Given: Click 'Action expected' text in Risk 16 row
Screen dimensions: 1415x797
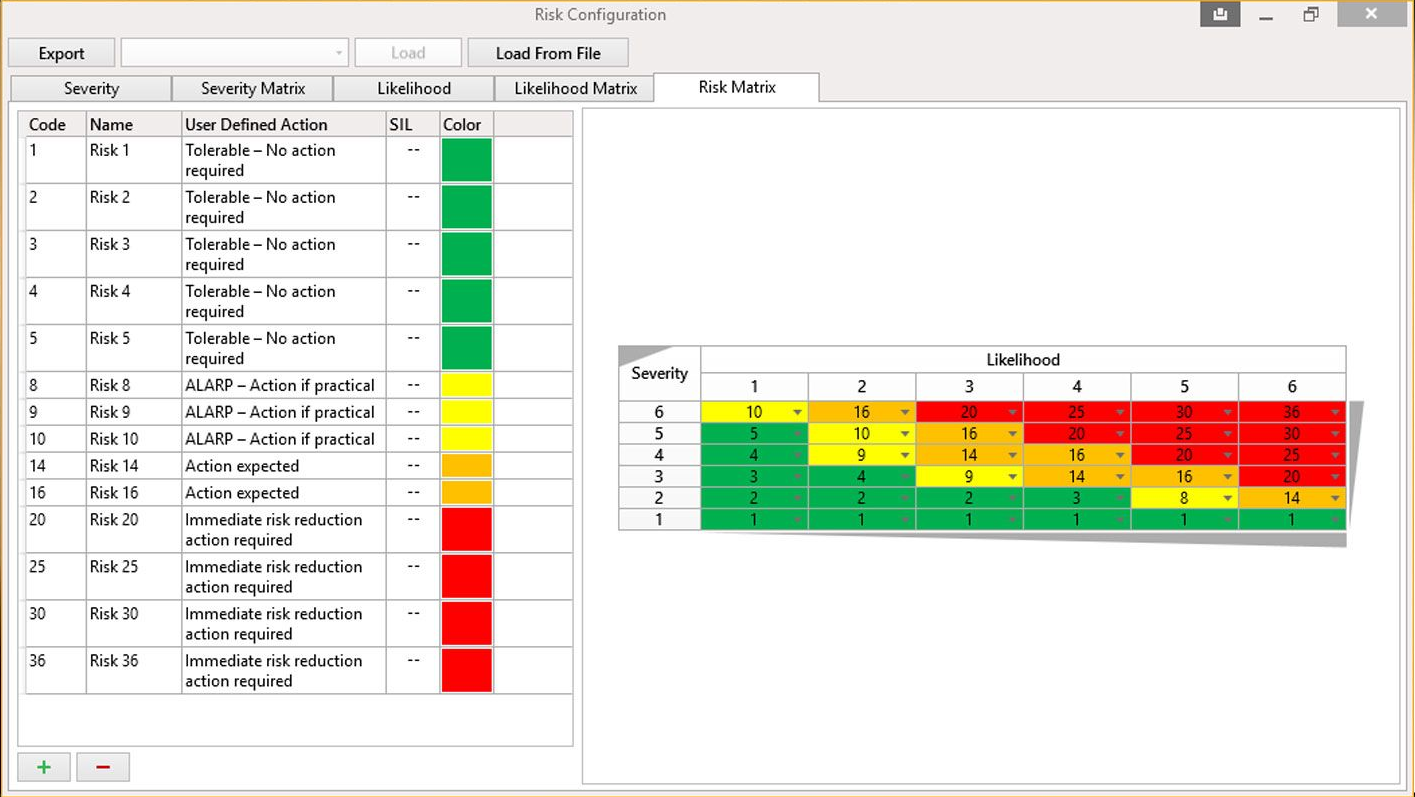Looking at the screenshot, I should [242, 493].
